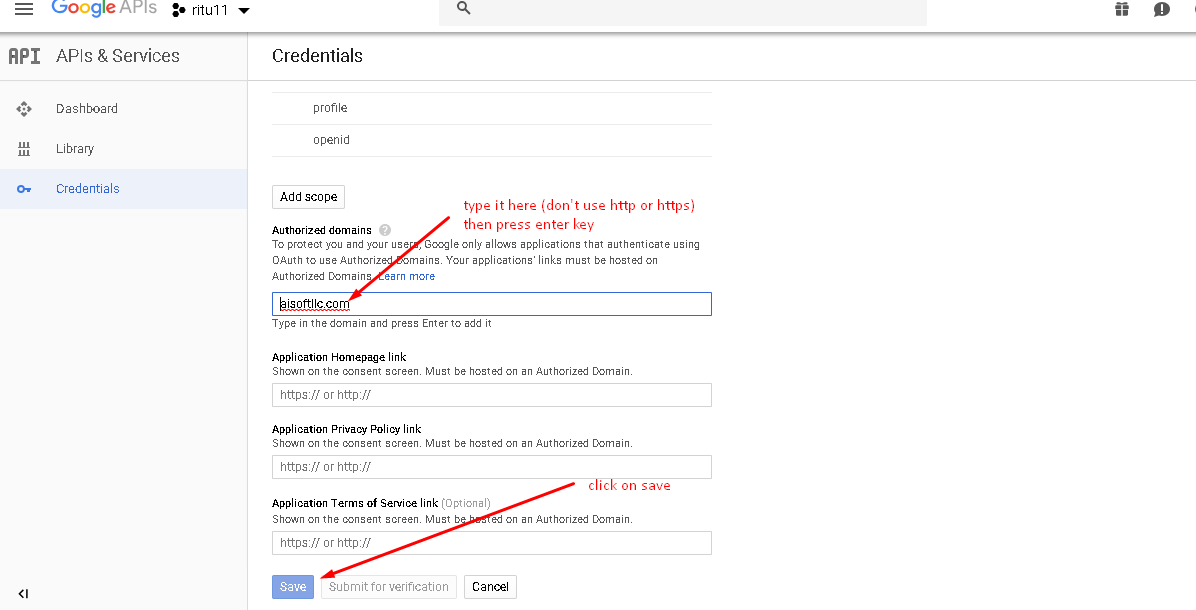
Task: Click the Credentials key icon
Action: coord(24,189)
